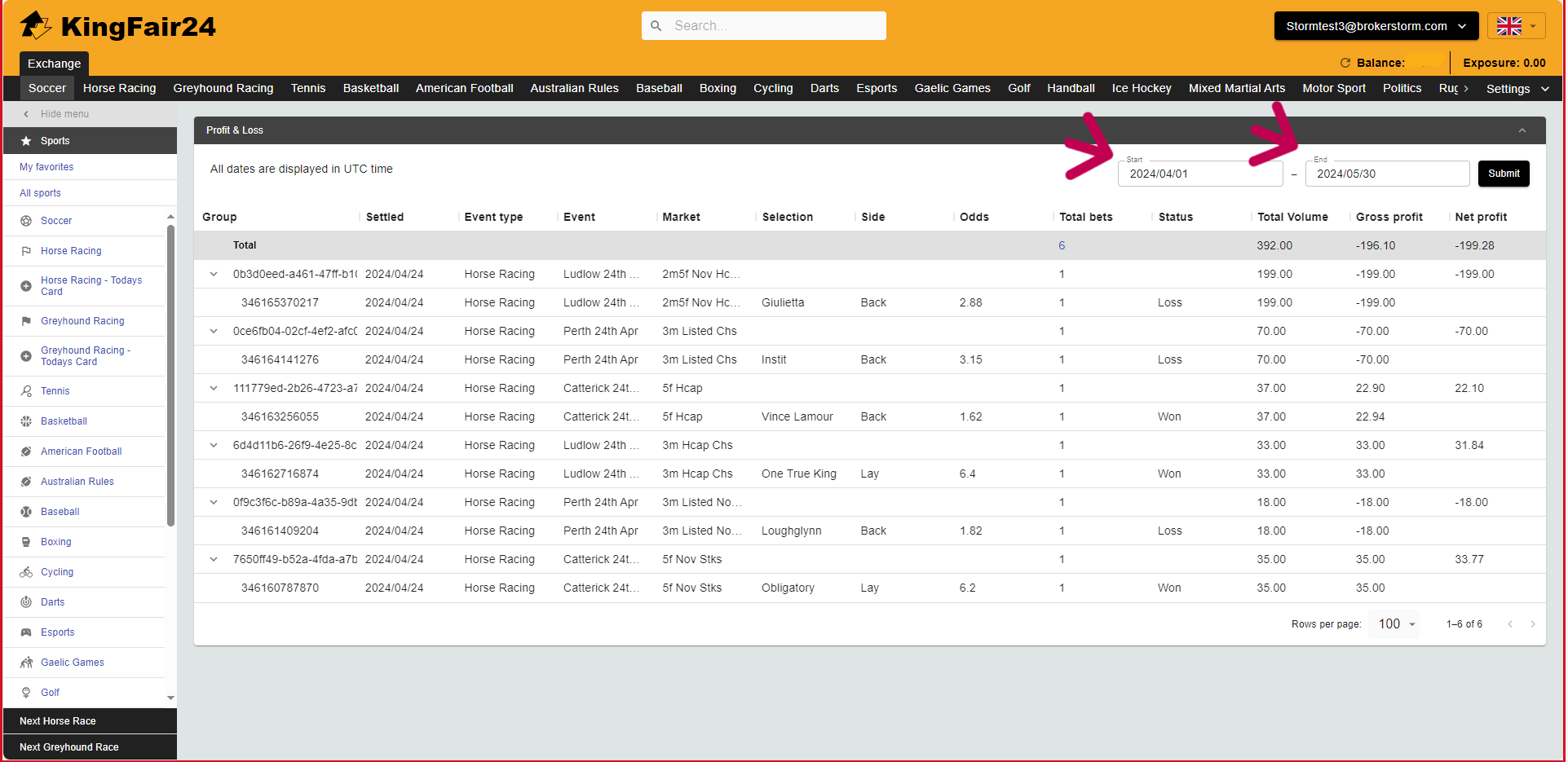Collapse group row 0ce6fb04-02cf-4ef2
The height and width of the screenshot is (762, 1568).
coord(214,331)
